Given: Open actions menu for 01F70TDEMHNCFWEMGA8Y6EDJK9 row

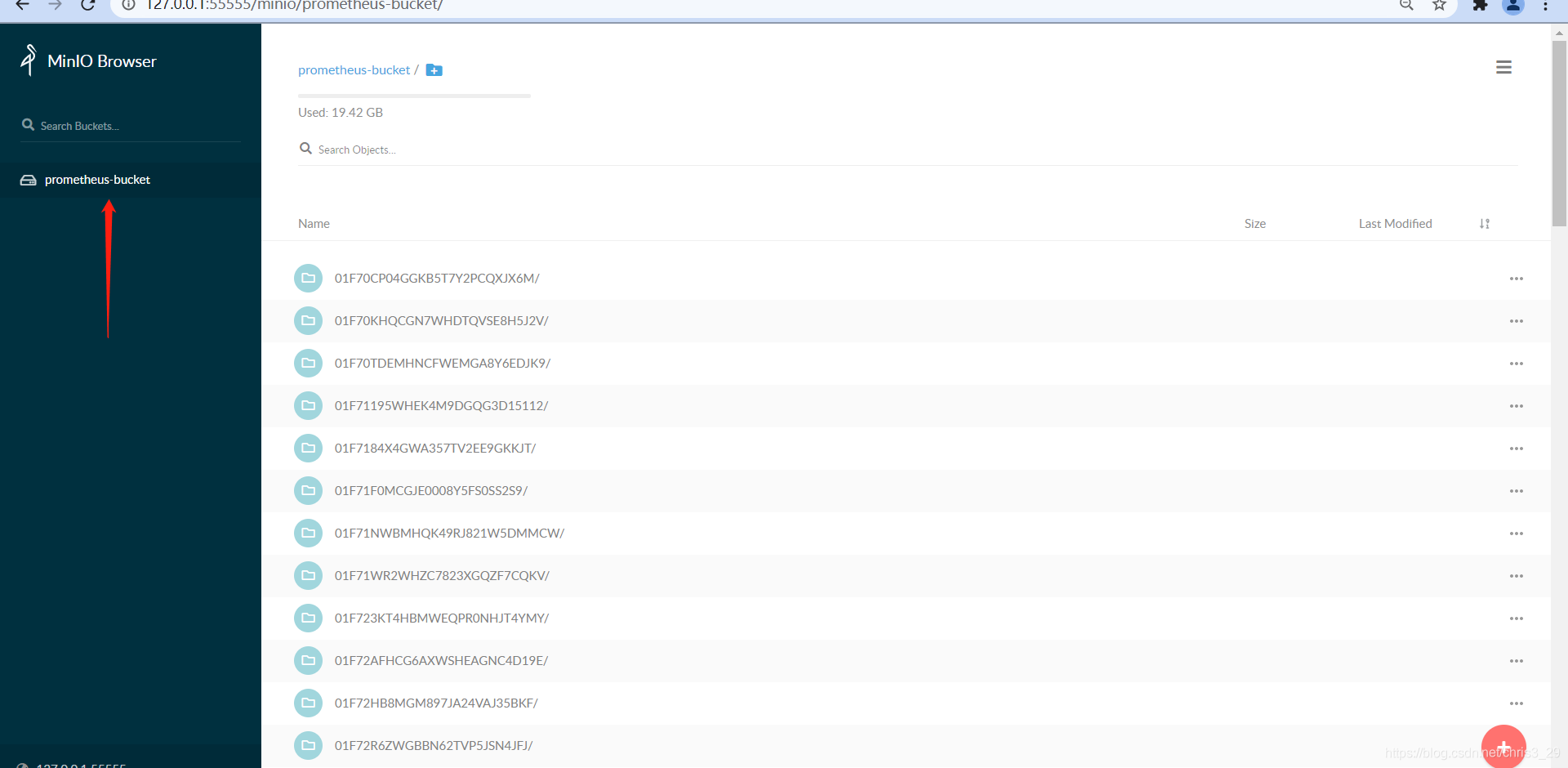Looking at the screenshot, I should click(1517, 364).
